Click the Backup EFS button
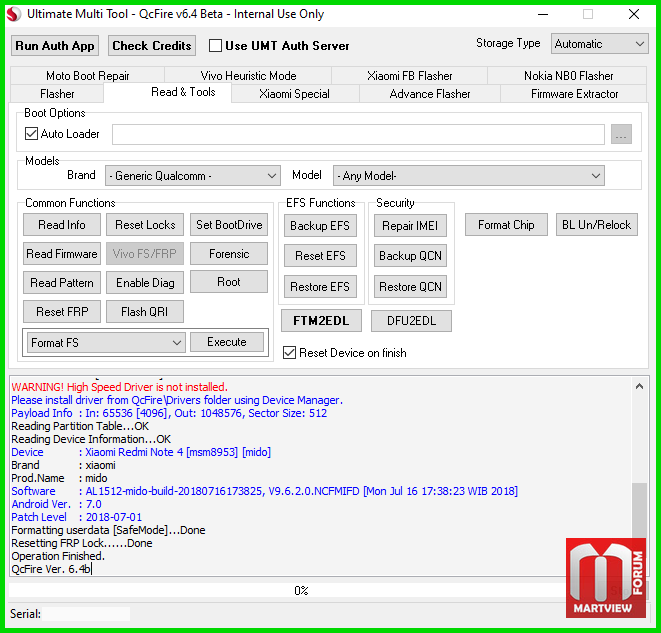 coord(320,226)
